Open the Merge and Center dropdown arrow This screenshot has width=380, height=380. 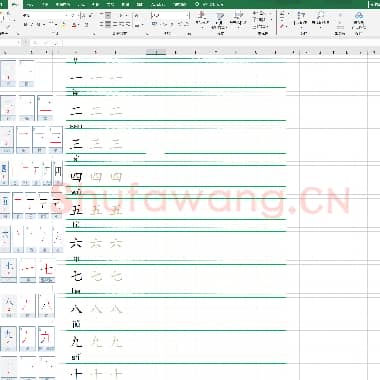(142, 25)
